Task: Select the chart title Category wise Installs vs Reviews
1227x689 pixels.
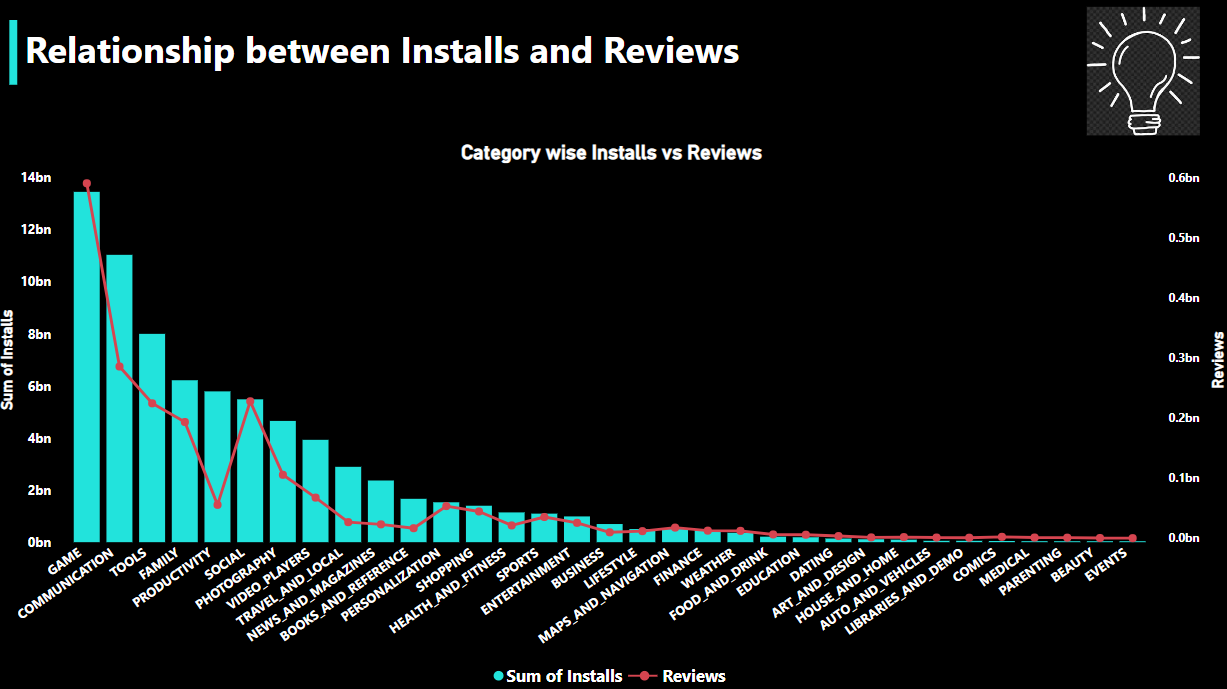Action: point(611,153)
